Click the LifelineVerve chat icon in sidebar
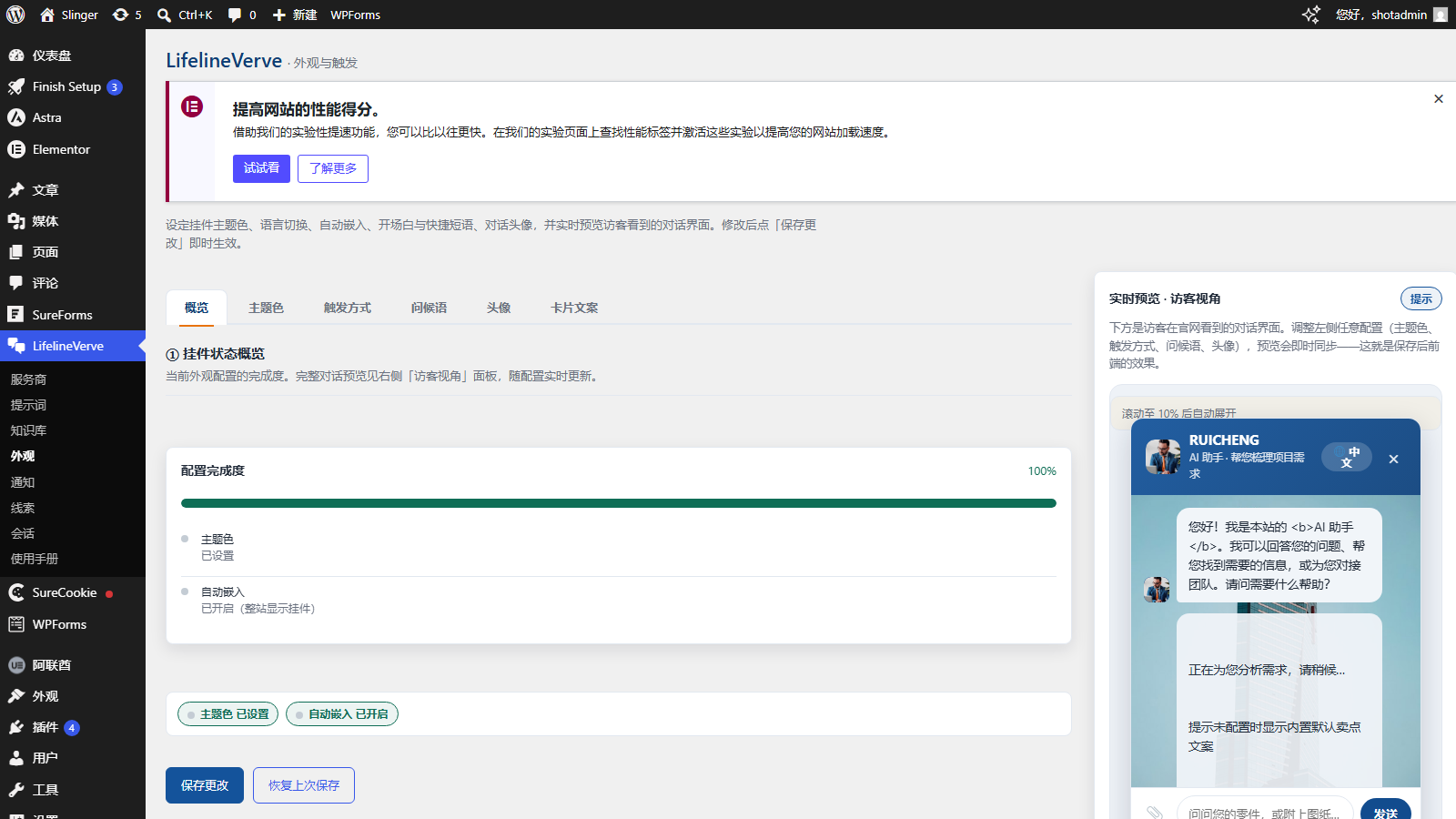The image size is (1456, 819). pyautogui.click(x=16, y=346)
